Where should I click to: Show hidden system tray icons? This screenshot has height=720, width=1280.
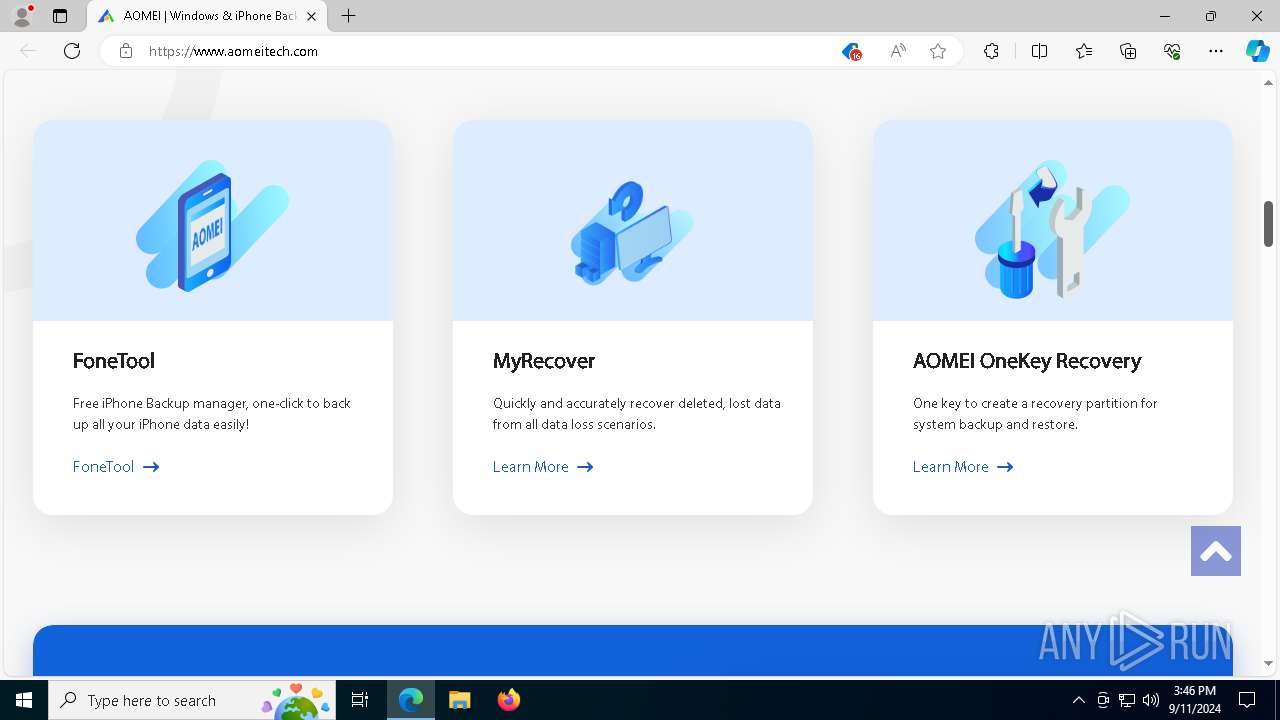tap(1078, 700)
